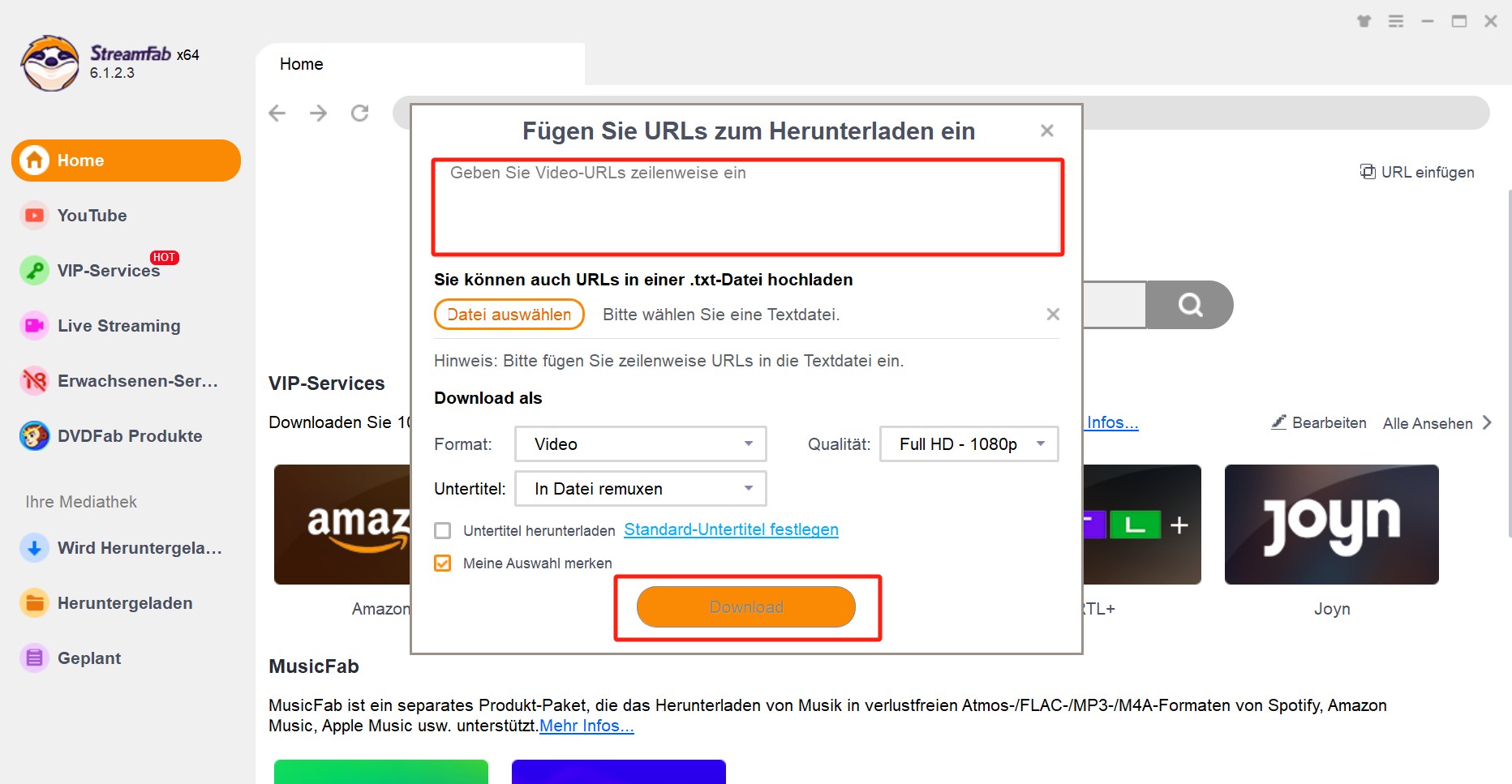
Task: Enable Untertitel herunterladen checkbox
Action: pyautogui.click(x=442, y=530)
